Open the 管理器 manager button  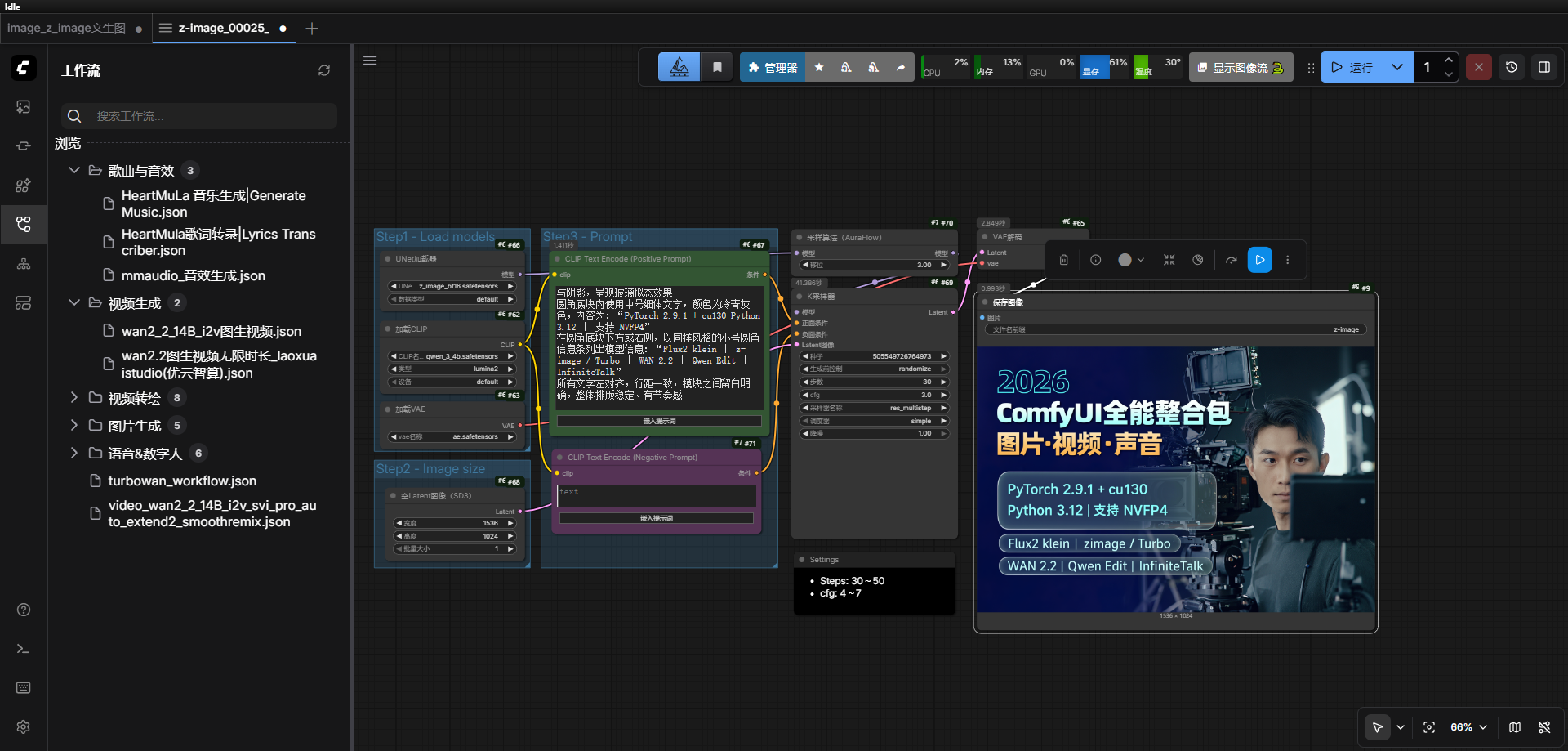[773, 67]
